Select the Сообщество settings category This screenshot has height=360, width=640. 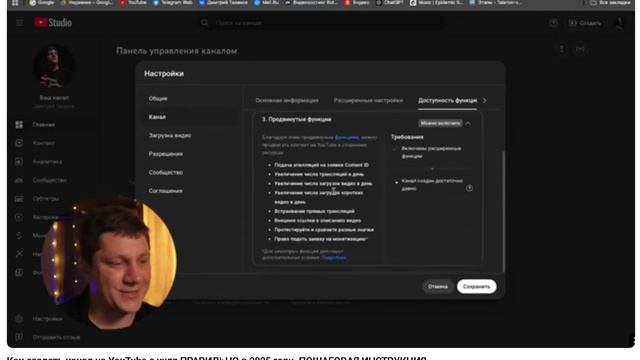click(166, 172)
